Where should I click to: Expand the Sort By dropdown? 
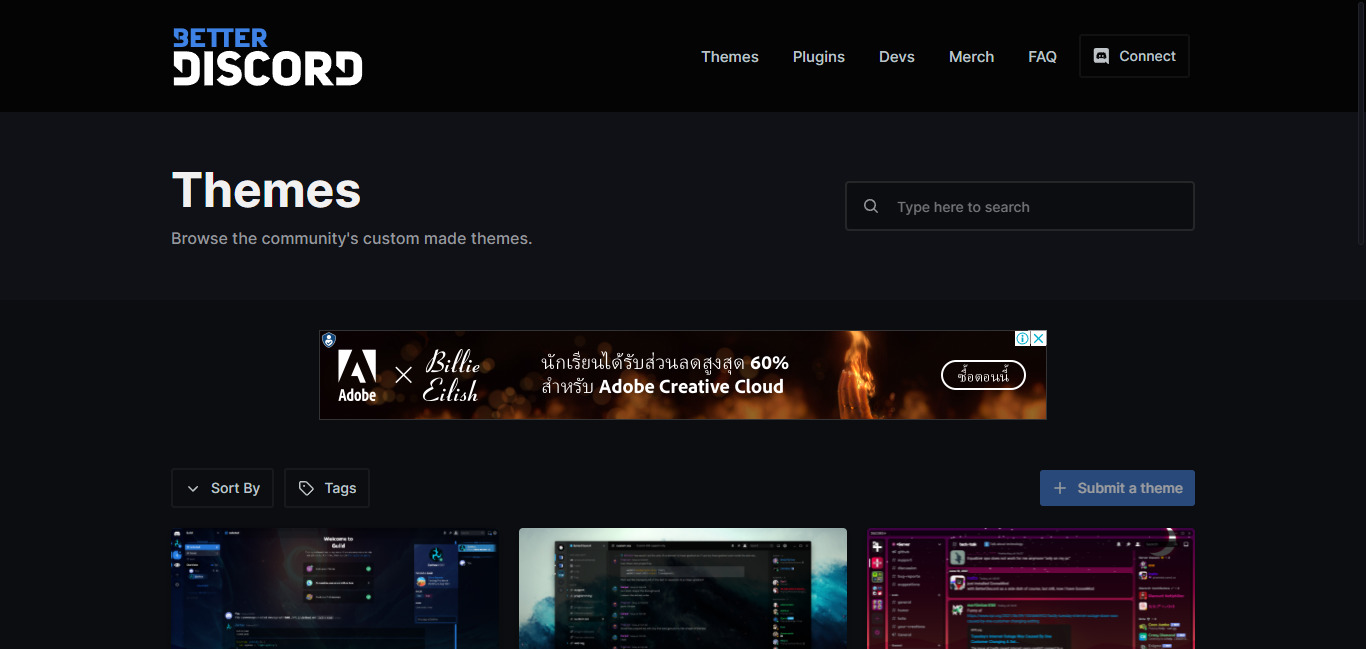pyautogui.click(x=222, y=488)
